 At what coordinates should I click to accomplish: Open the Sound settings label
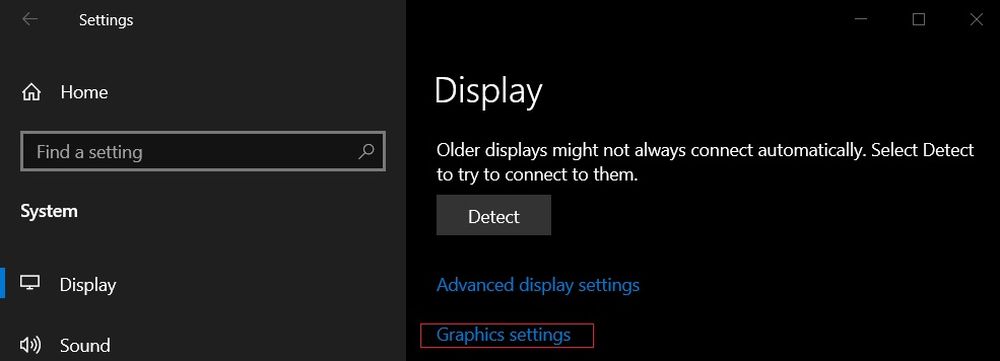pos(85,346)
